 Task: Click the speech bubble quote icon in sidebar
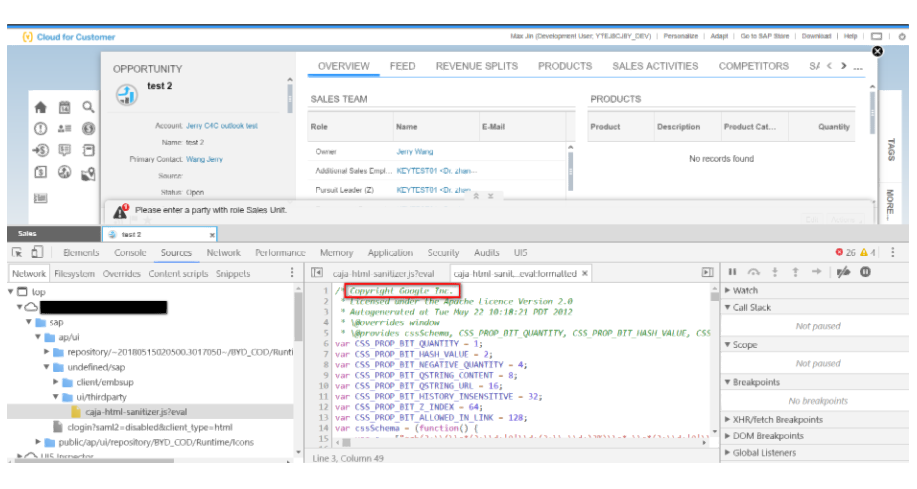[x=64, y=150]
